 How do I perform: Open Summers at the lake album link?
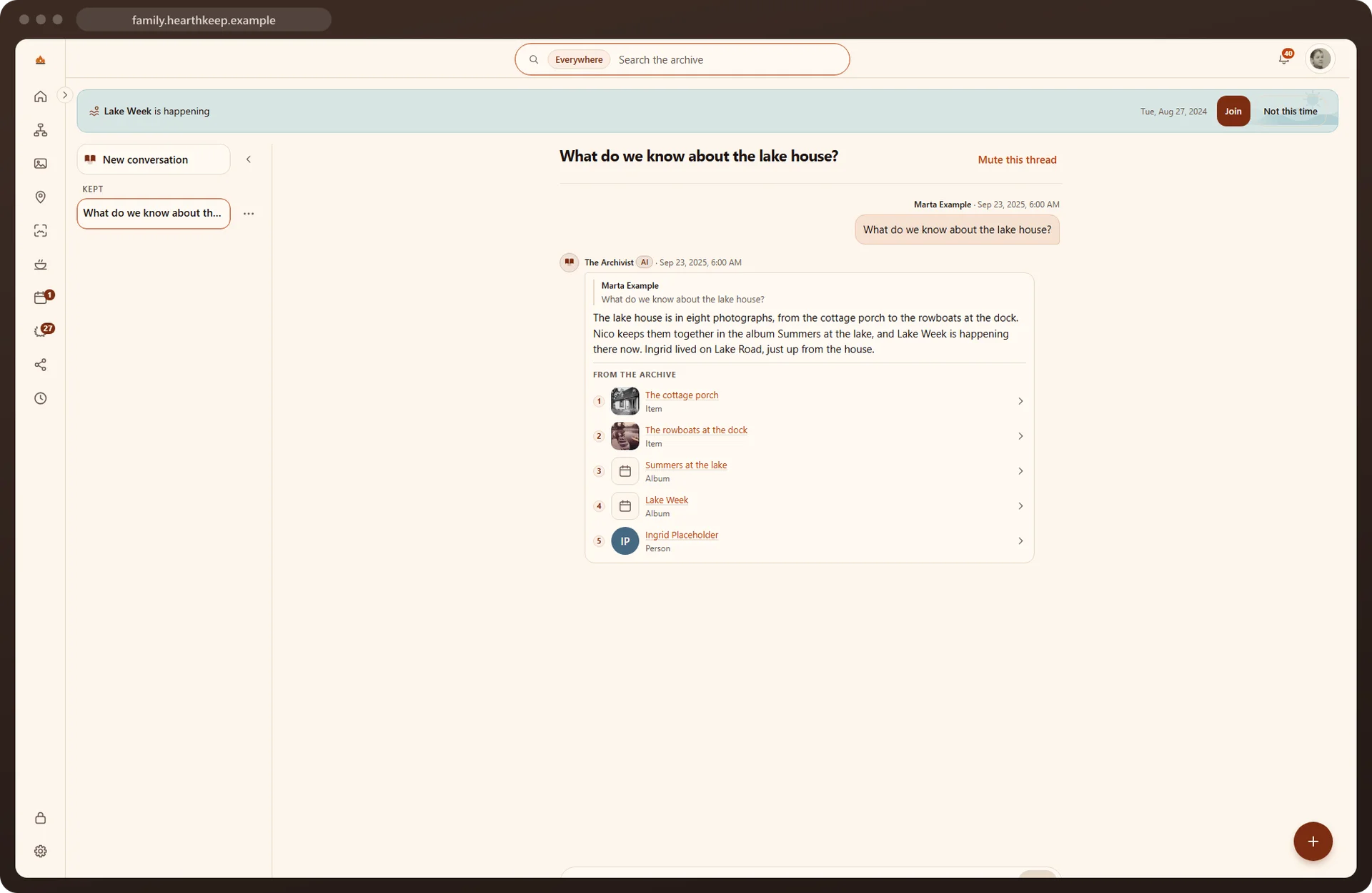pyautogui.click(x=686, y=465)
